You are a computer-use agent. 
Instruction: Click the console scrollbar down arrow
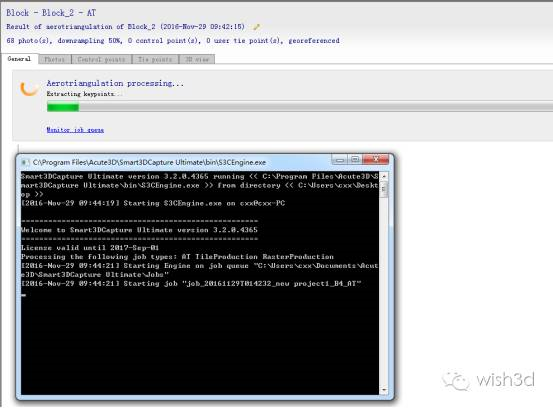click(384, 390)
